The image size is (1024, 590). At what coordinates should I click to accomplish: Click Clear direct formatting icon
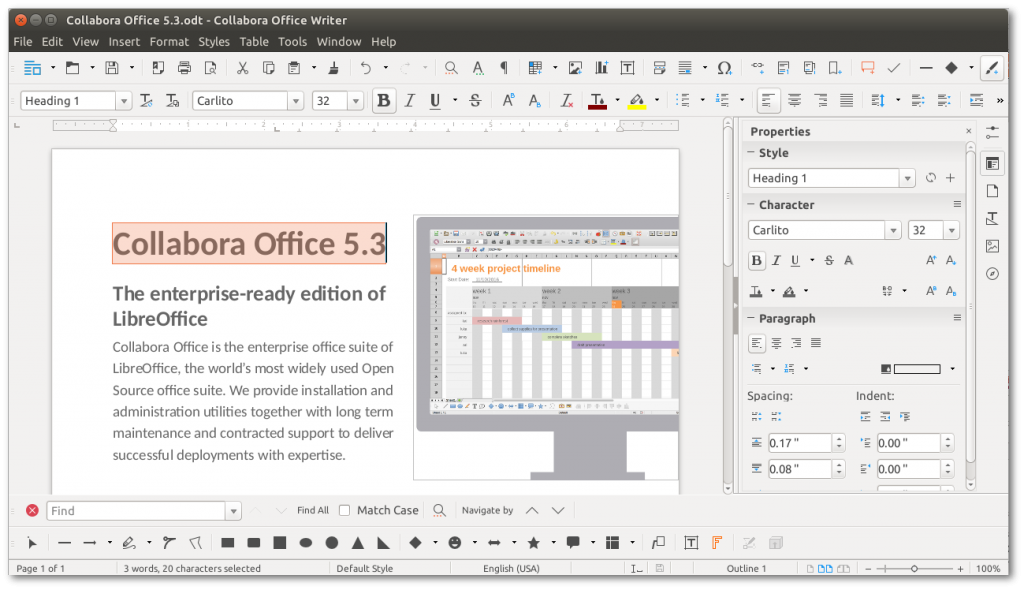(566, 101)
